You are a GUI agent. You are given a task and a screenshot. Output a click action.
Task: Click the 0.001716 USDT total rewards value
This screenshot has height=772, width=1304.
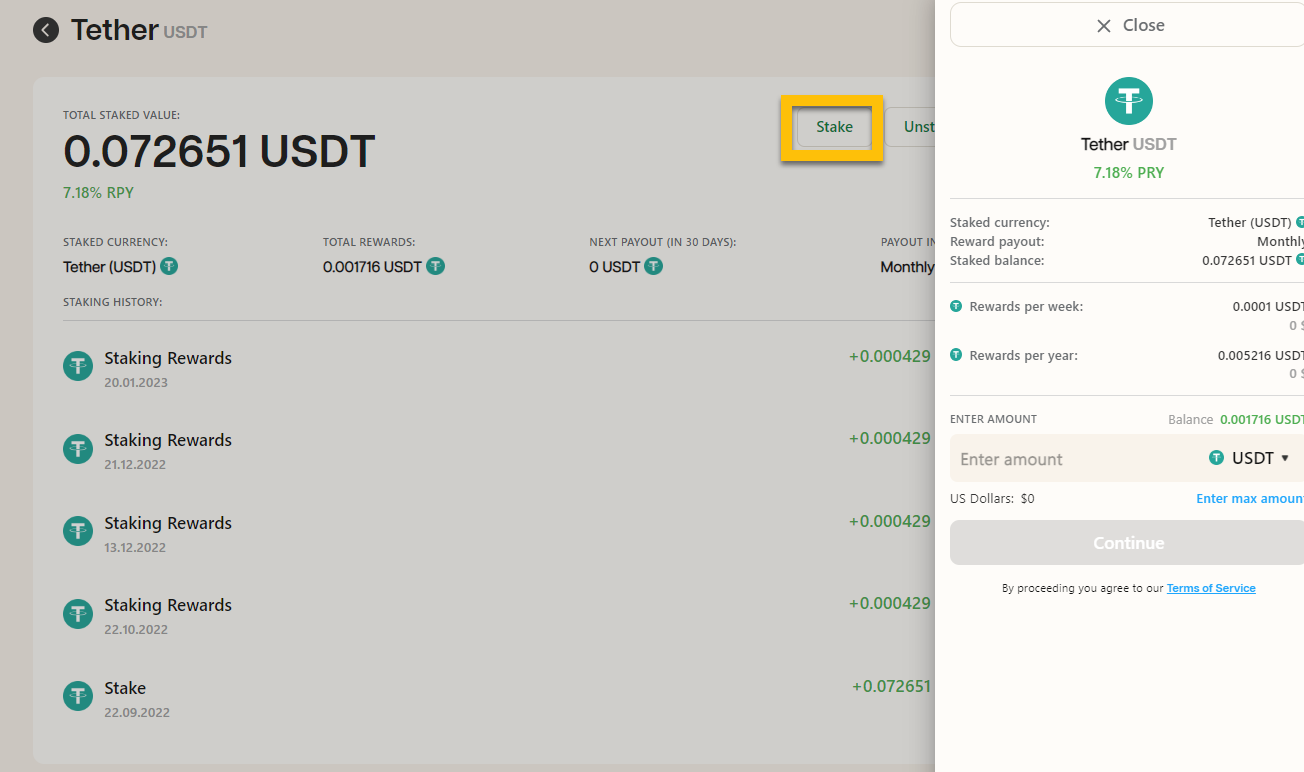372,267
